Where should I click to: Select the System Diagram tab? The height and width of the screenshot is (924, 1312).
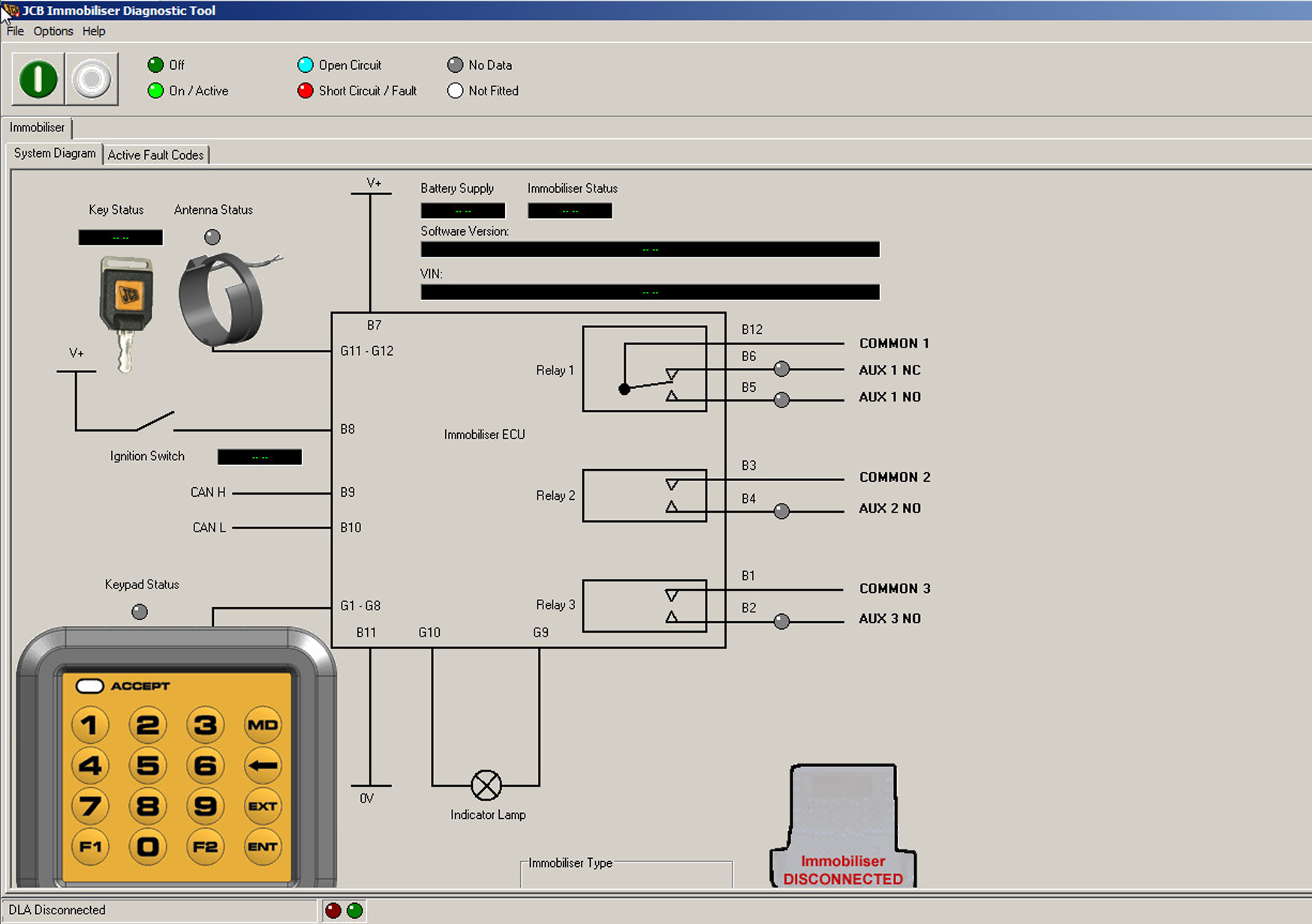[55, 153]
